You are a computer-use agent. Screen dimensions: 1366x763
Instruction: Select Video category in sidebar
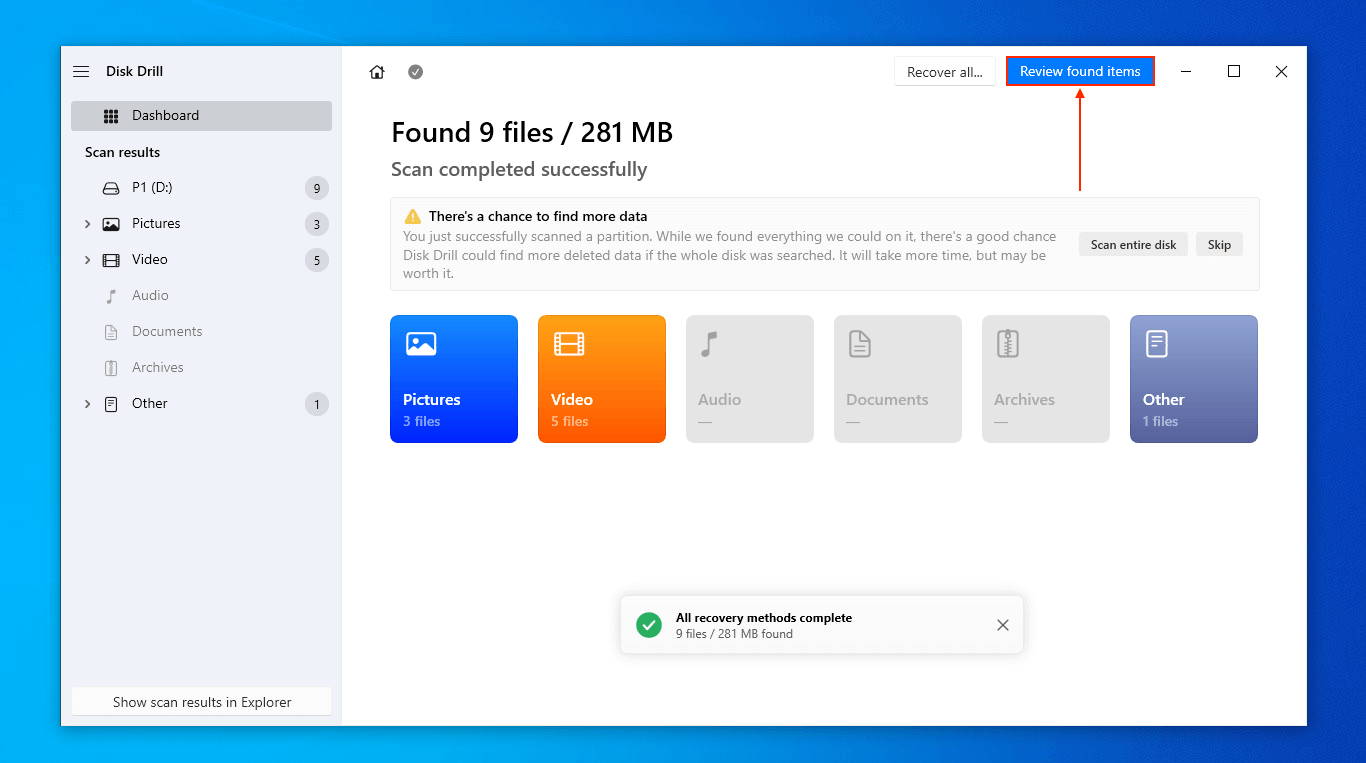click(201, 260)
